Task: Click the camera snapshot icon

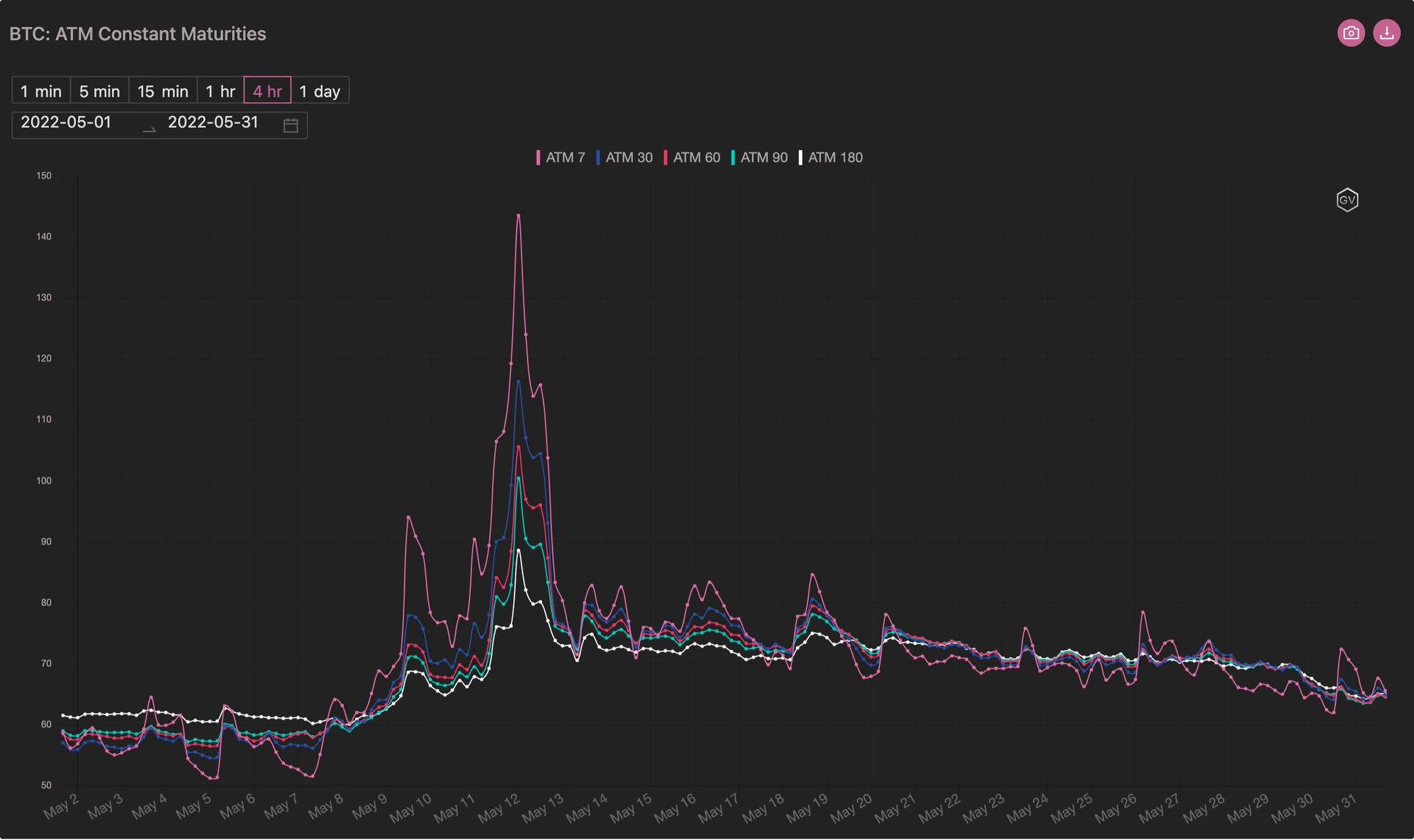Action: 1351,32
